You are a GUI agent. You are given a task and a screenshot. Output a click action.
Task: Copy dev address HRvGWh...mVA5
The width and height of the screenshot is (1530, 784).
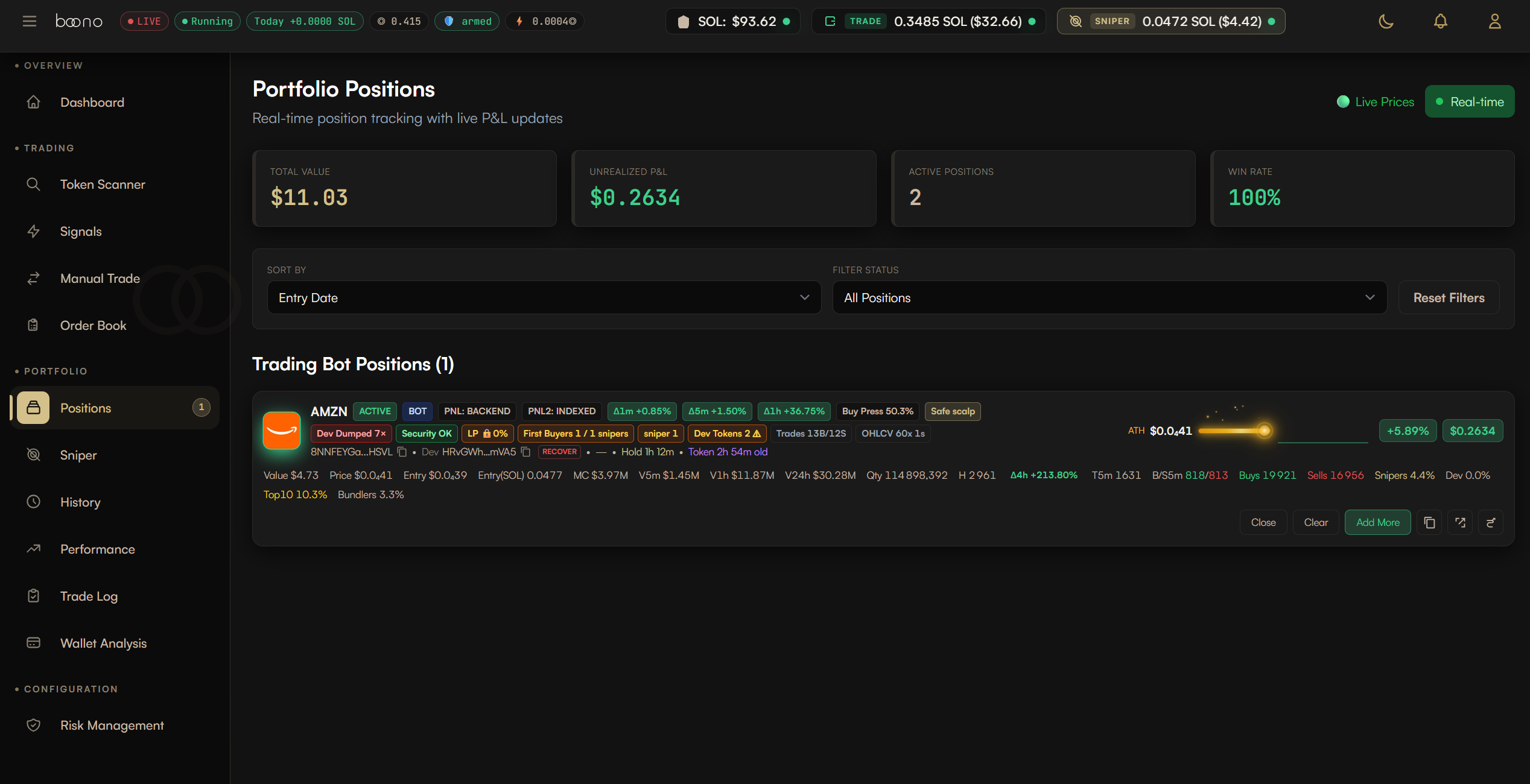tap(525, 452)
